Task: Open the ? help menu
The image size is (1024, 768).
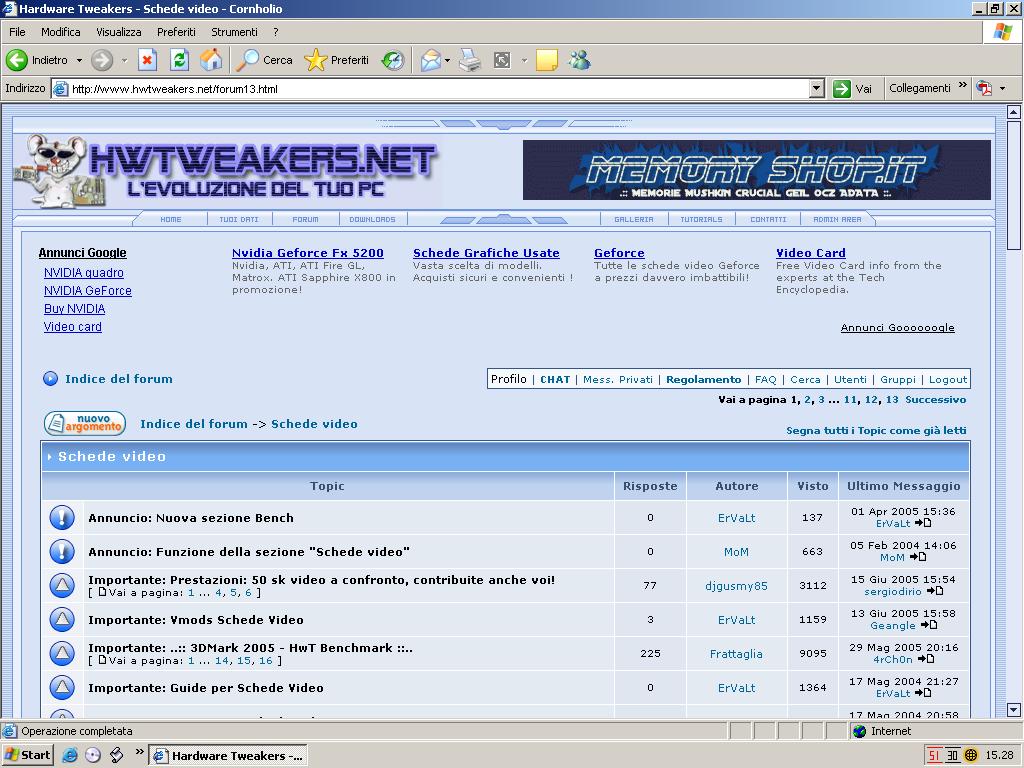Action: 276,32
